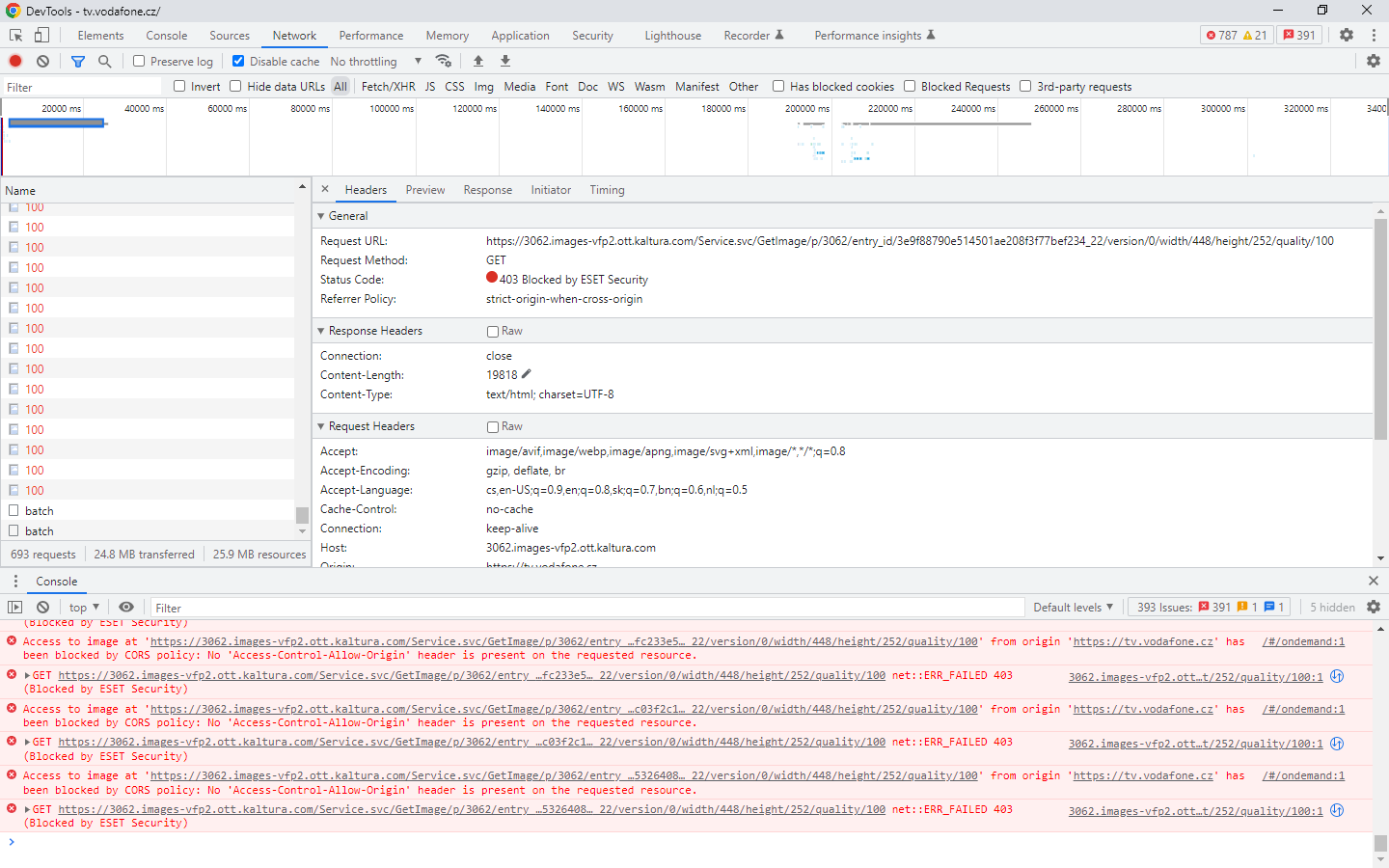1389x868 pixels.
Task: Switch to the Elements tab
Action: (100, 36)
